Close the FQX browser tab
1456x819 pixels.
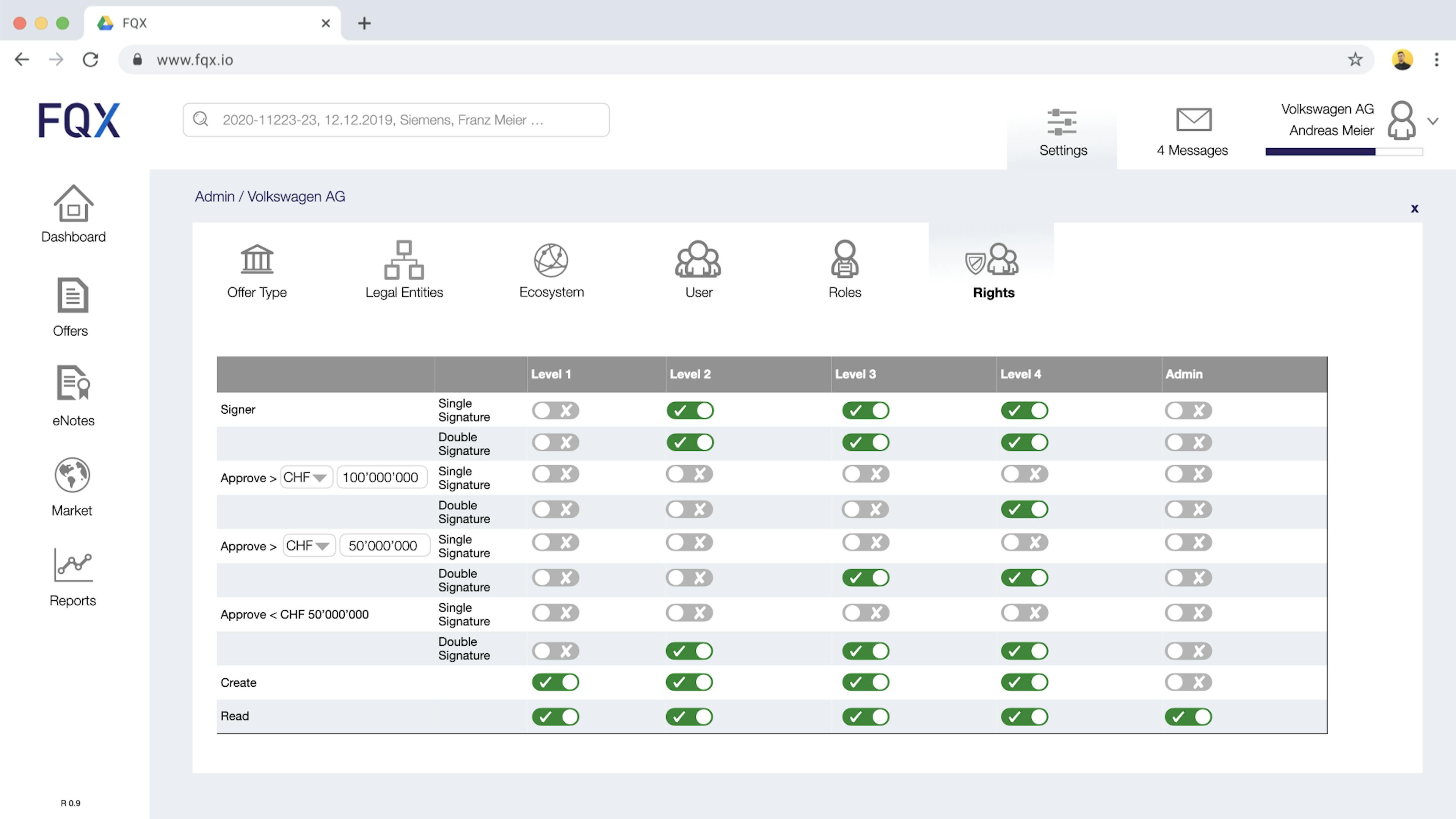(326, 23)
